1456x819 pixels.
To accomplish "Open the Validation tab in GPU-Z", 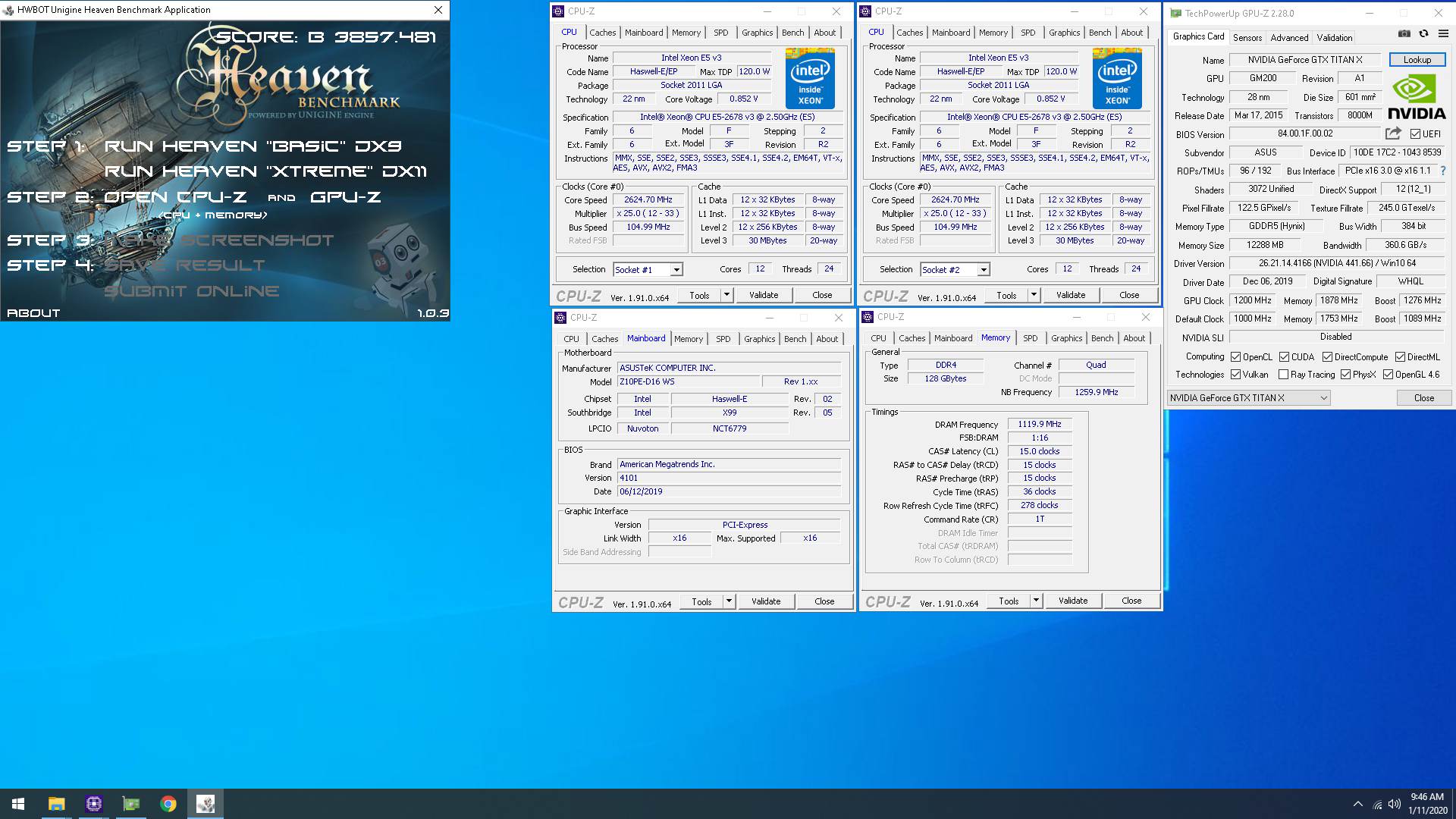I will click(1334, 38).
